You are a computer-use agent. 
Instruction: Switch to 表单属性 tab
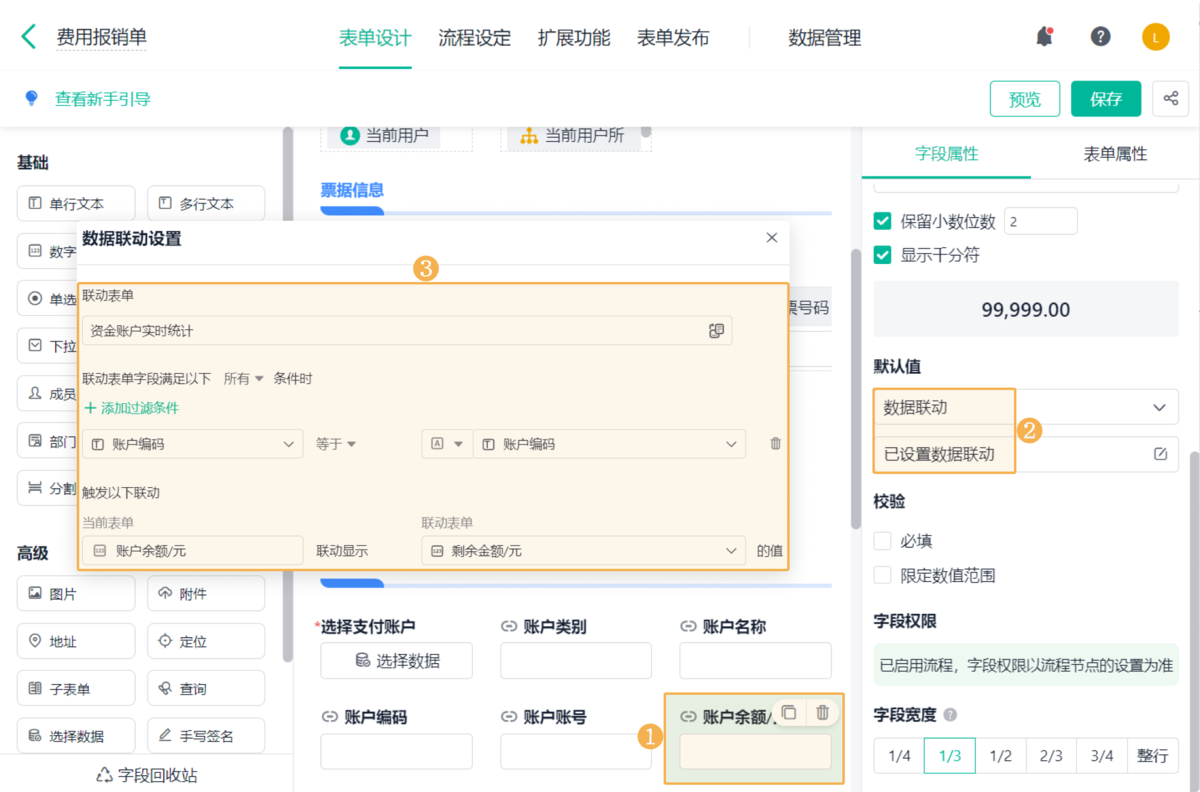click(x=1115, y=154)
